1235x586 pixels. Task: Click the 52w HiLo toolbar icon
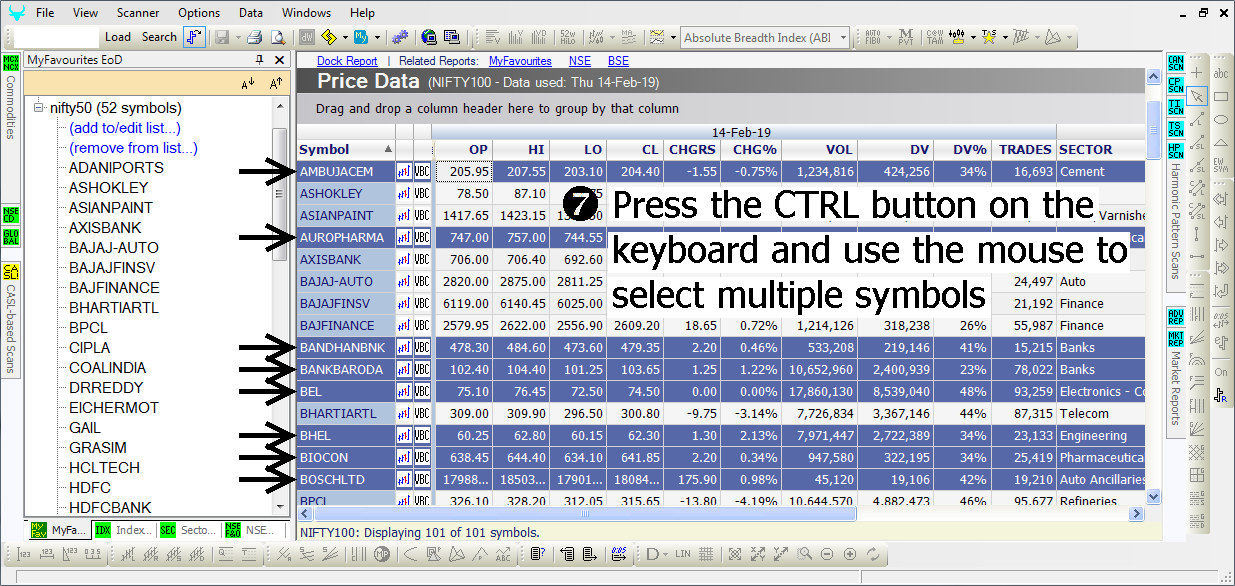tap(567, 37)
